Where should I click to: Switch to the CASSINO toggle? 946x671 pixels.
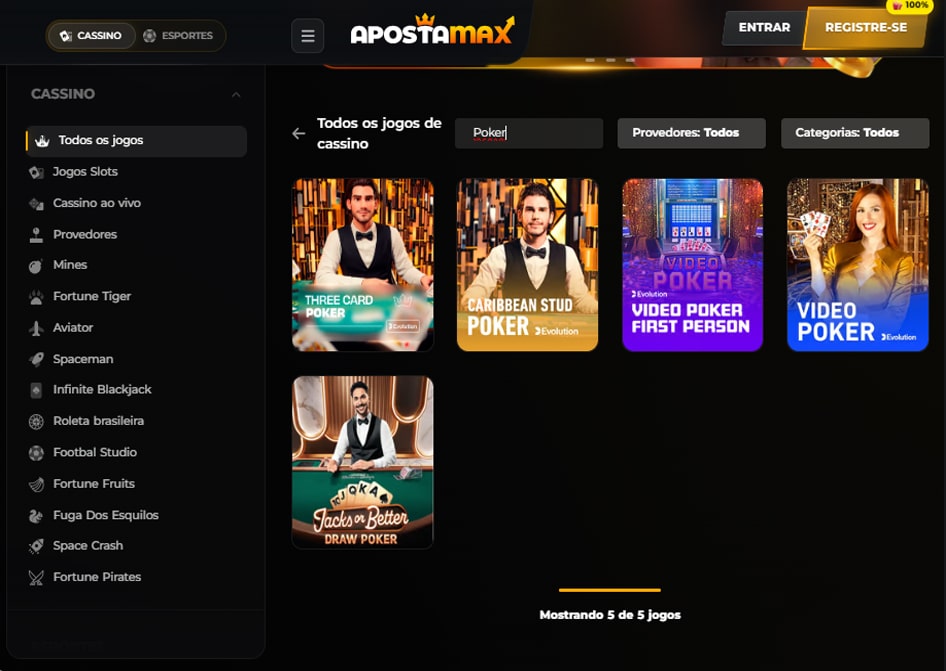(91, 36)
